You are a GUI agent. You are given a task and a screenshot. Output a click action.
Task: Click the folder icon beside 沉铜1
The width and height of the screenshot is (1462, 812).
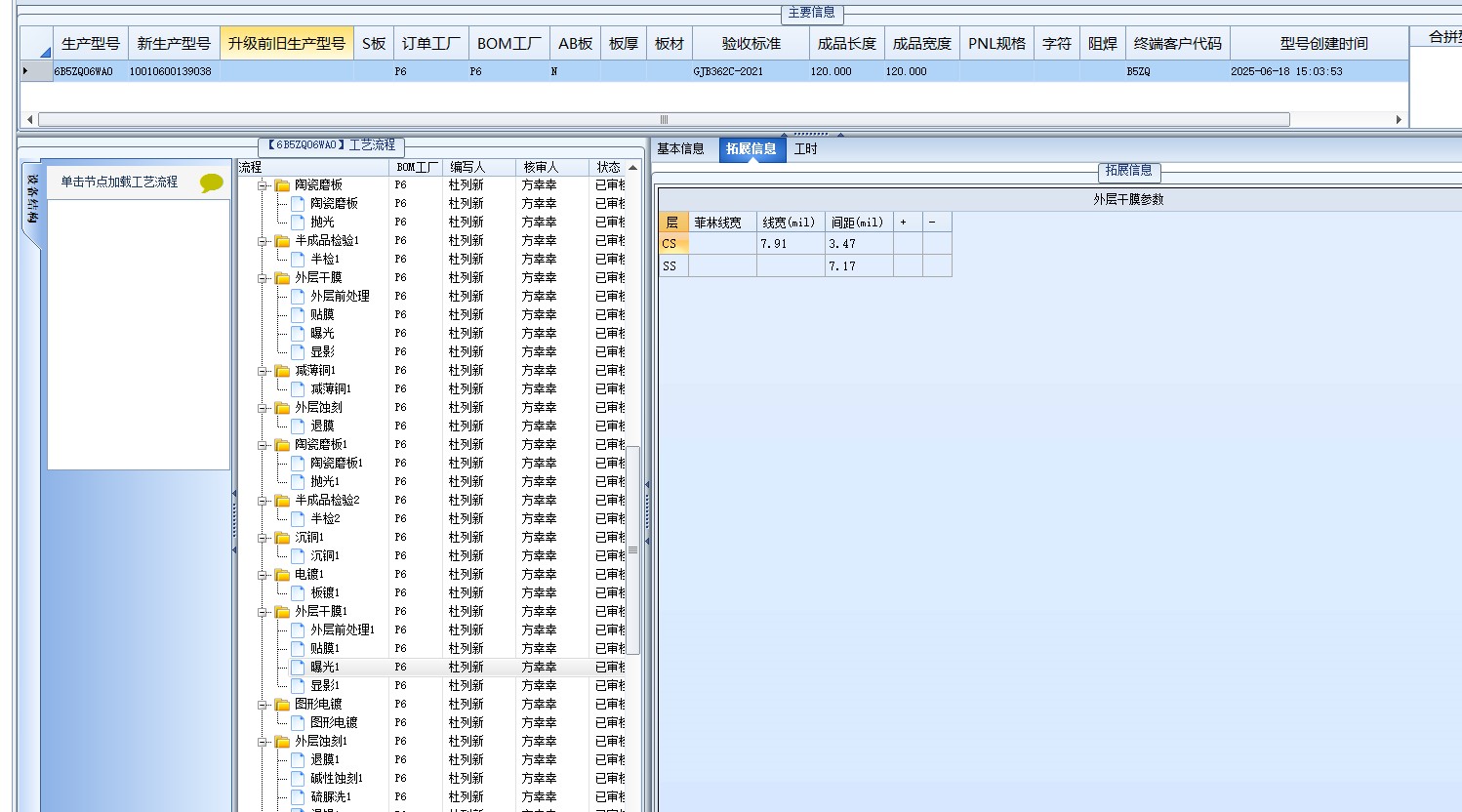(x=282, y=538)
